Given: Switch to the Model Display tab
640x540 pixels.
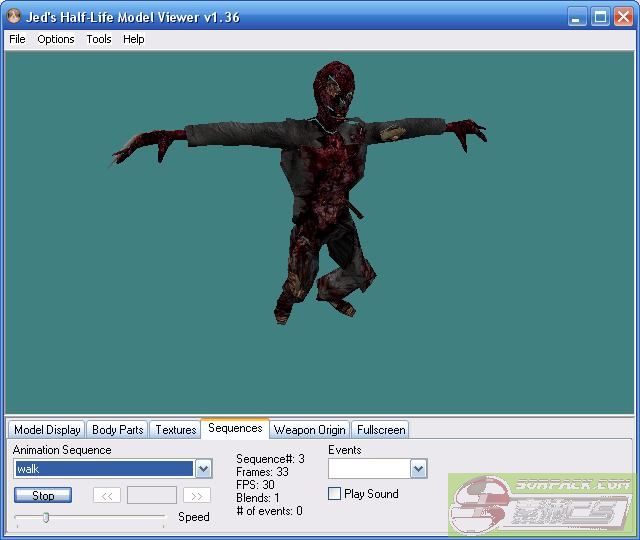Looking at the screenshot, I should point(47,430).
